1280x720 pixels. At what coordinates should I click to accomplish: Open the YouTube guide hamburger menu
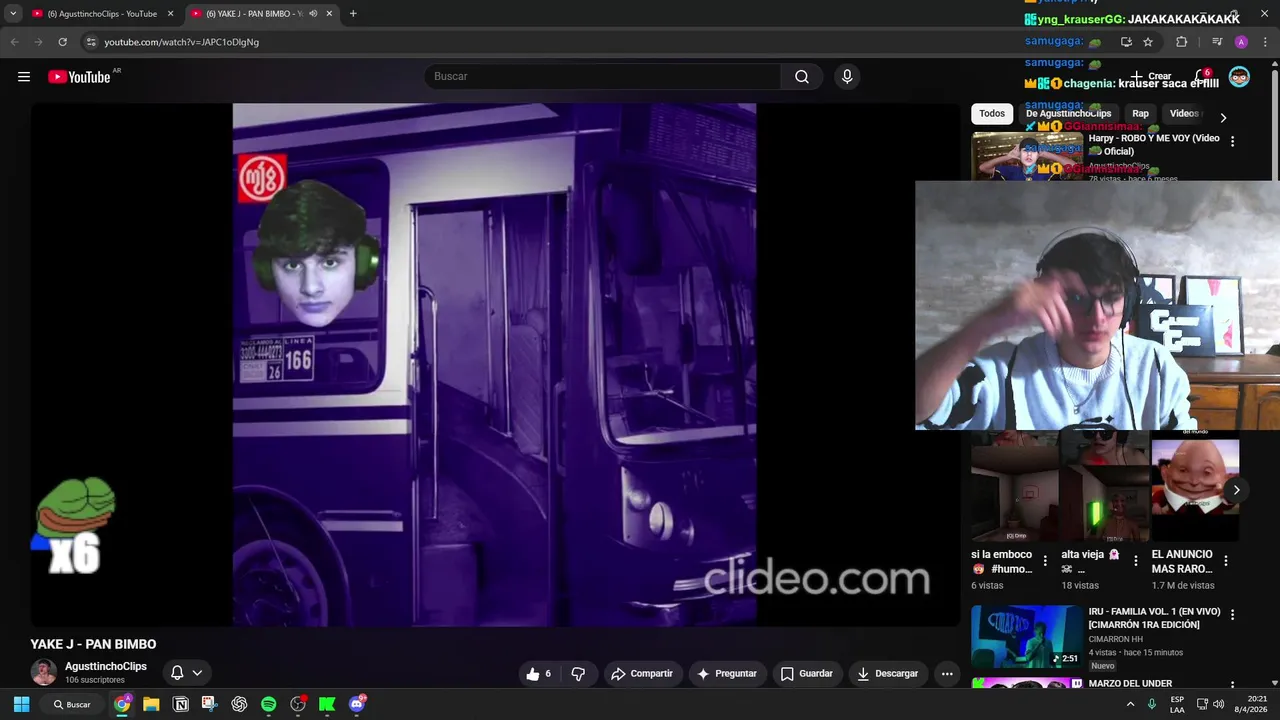(24, 77)
